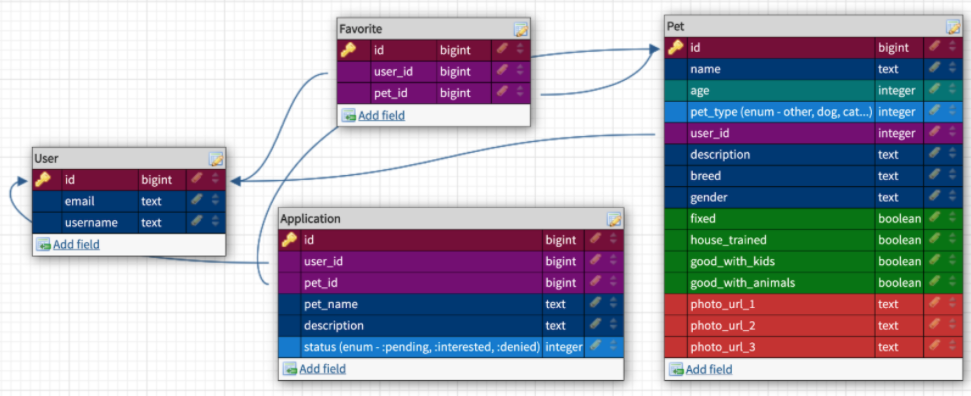
Task: Open the edit icon on the User table header
Action: pyautogui.click(x=216, y=159)
